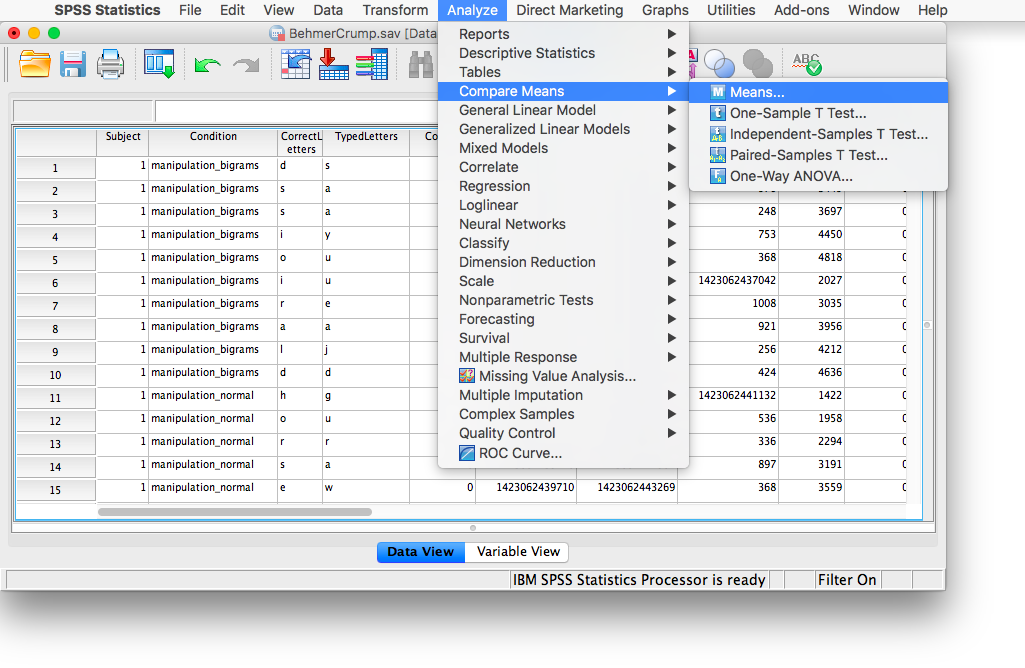Click the TypedLetters column header

(x=366, y=142)
